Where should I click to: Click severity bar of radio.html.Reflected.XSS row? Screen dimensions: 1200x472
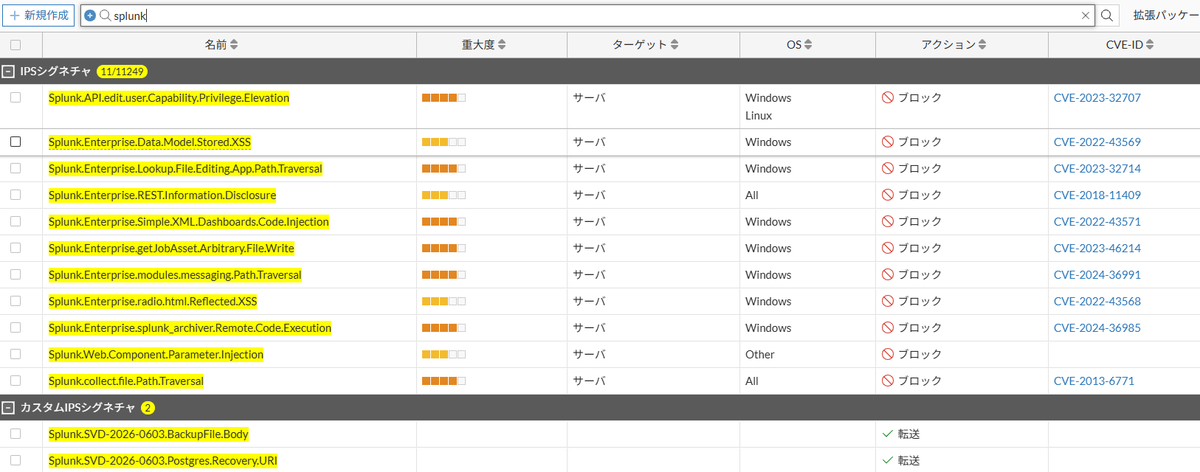(x=444, y=301)
